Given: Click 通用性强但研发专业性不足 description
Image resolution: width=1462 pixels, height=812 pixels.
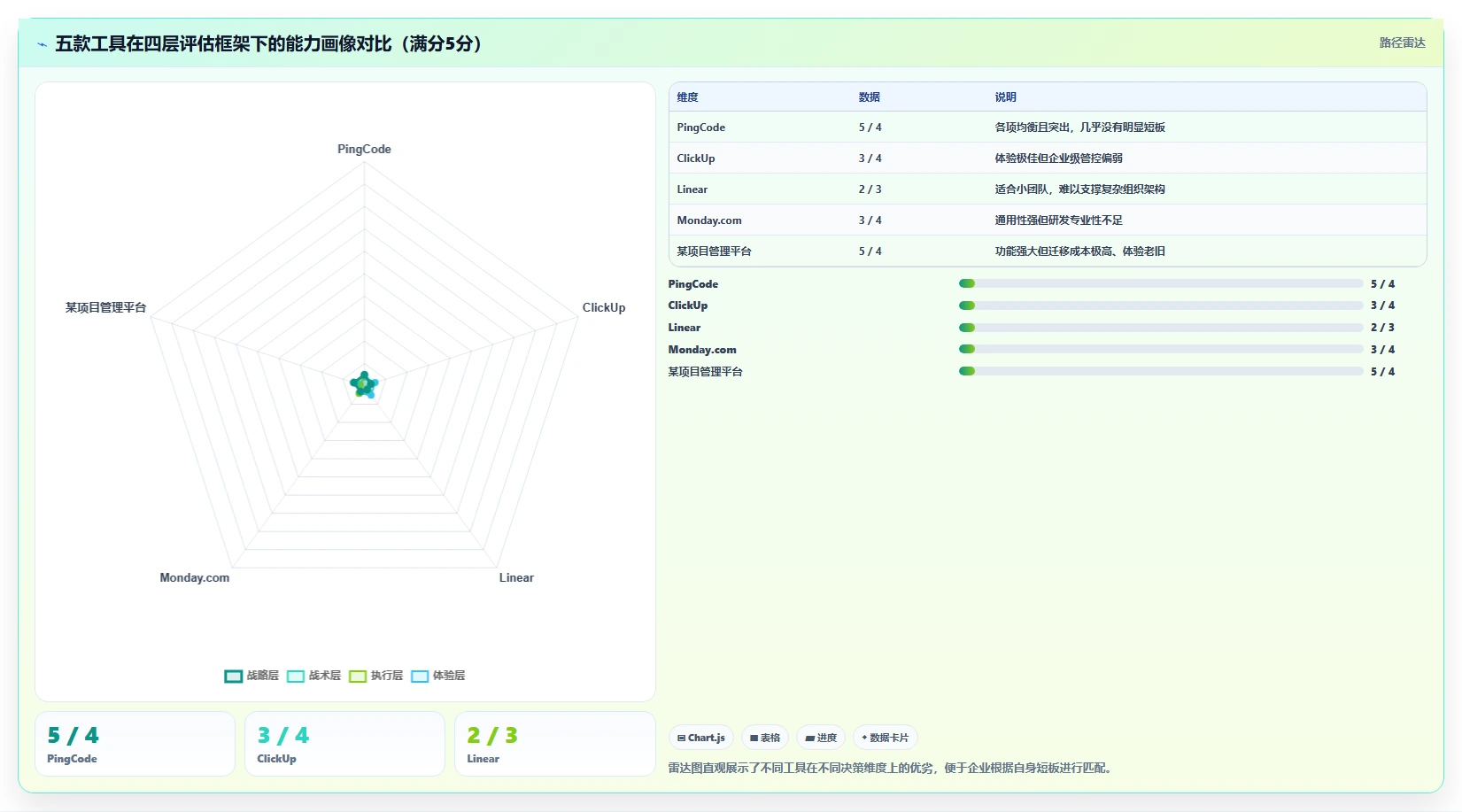Looking at the screenshot, I should [x=1058, y=220].
